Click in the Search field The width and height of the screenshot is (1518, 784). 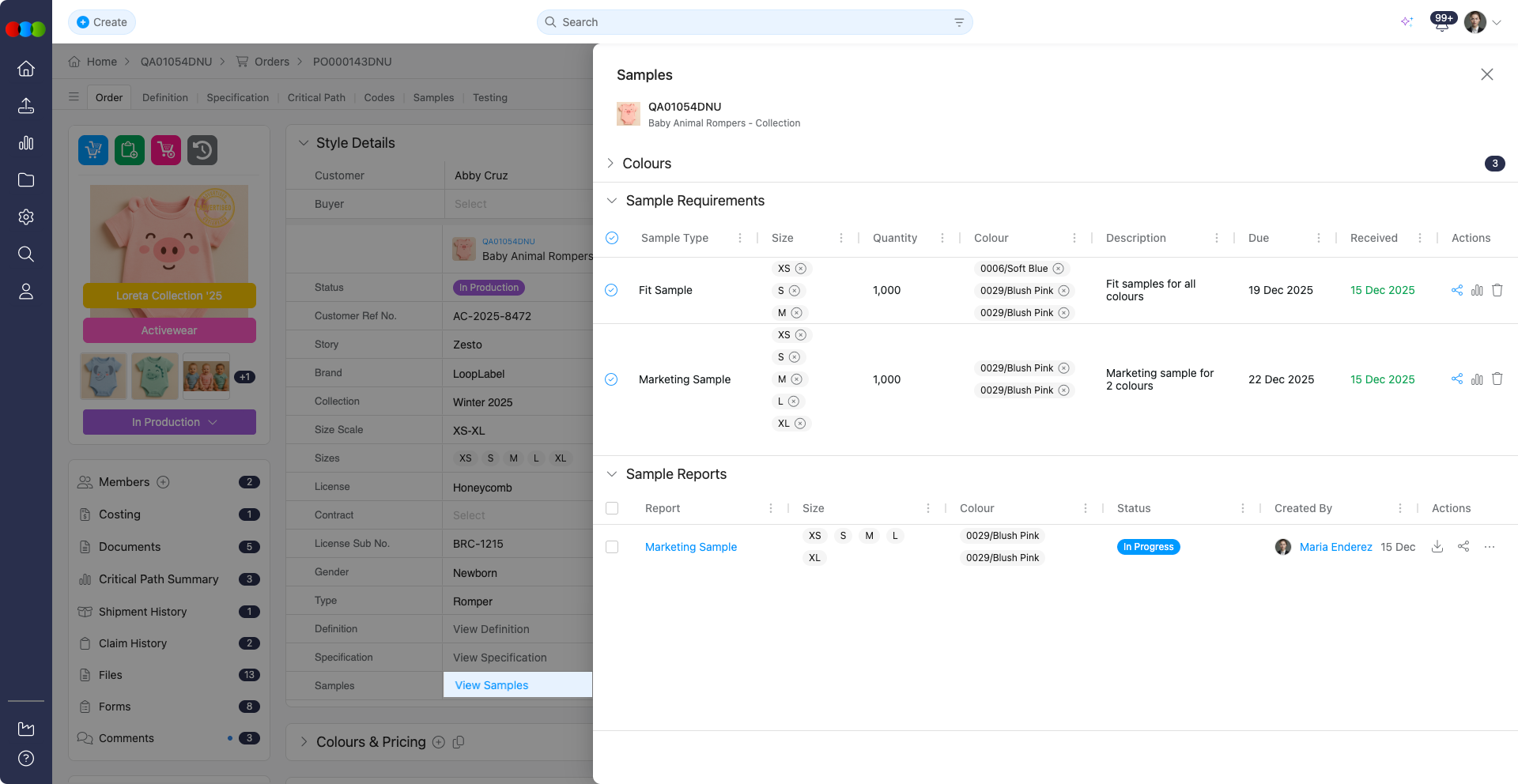point(751,22)
